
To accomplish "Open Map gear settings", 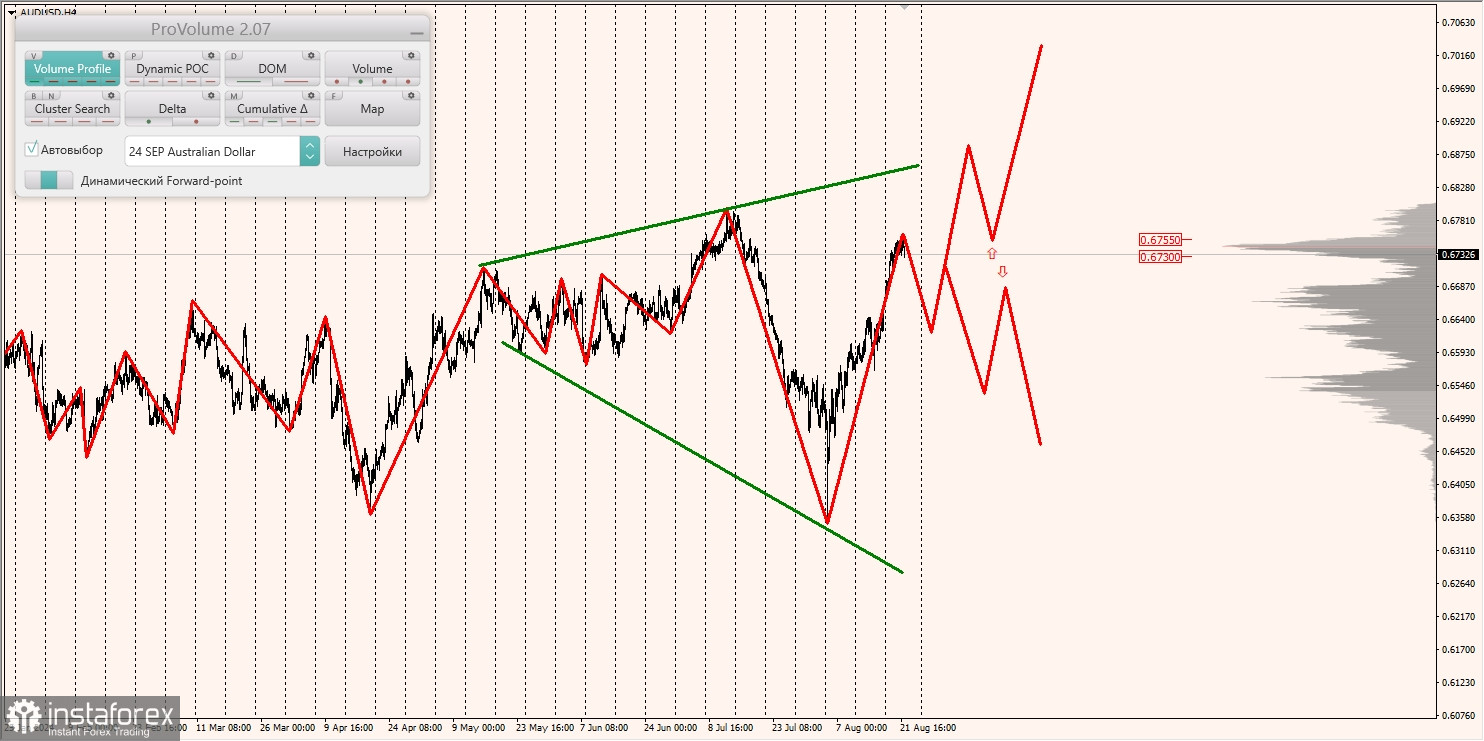I will tap(411, 95).
